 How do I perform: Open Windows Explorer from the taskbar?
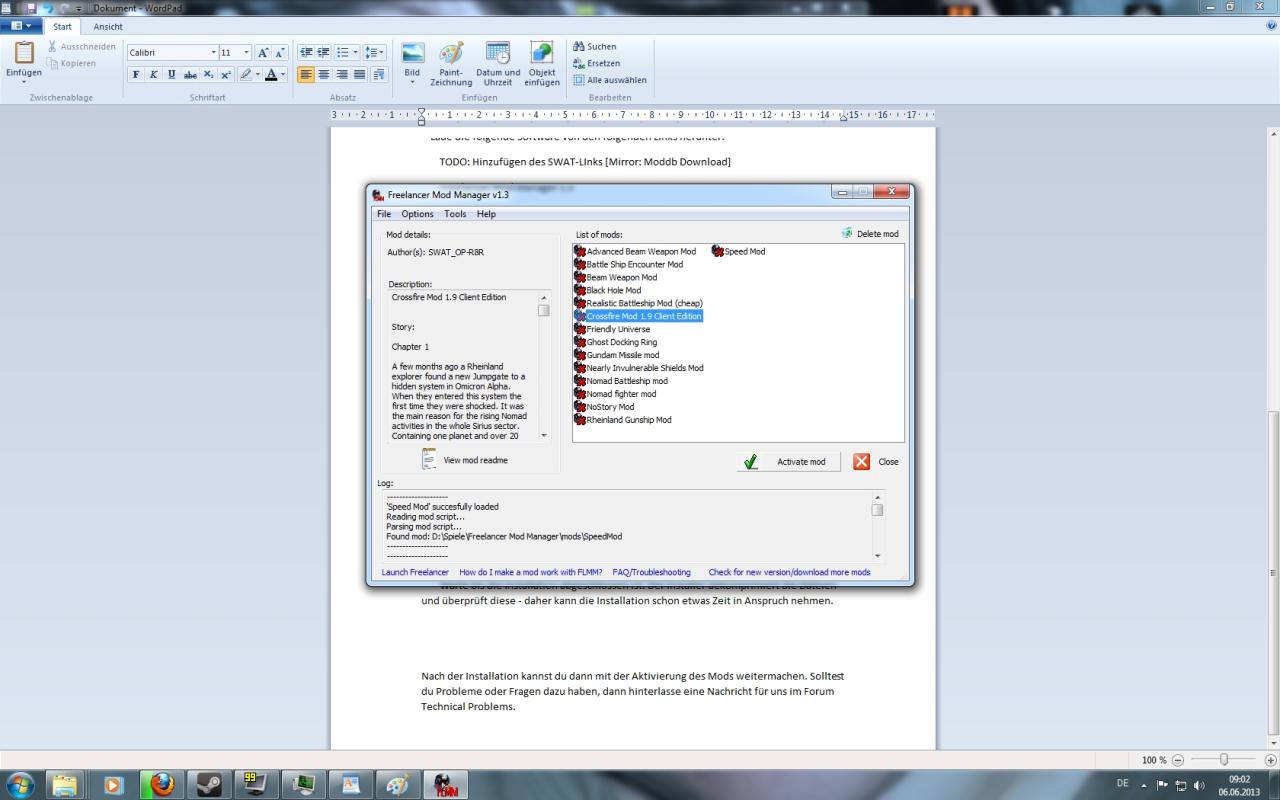[65, 784]
